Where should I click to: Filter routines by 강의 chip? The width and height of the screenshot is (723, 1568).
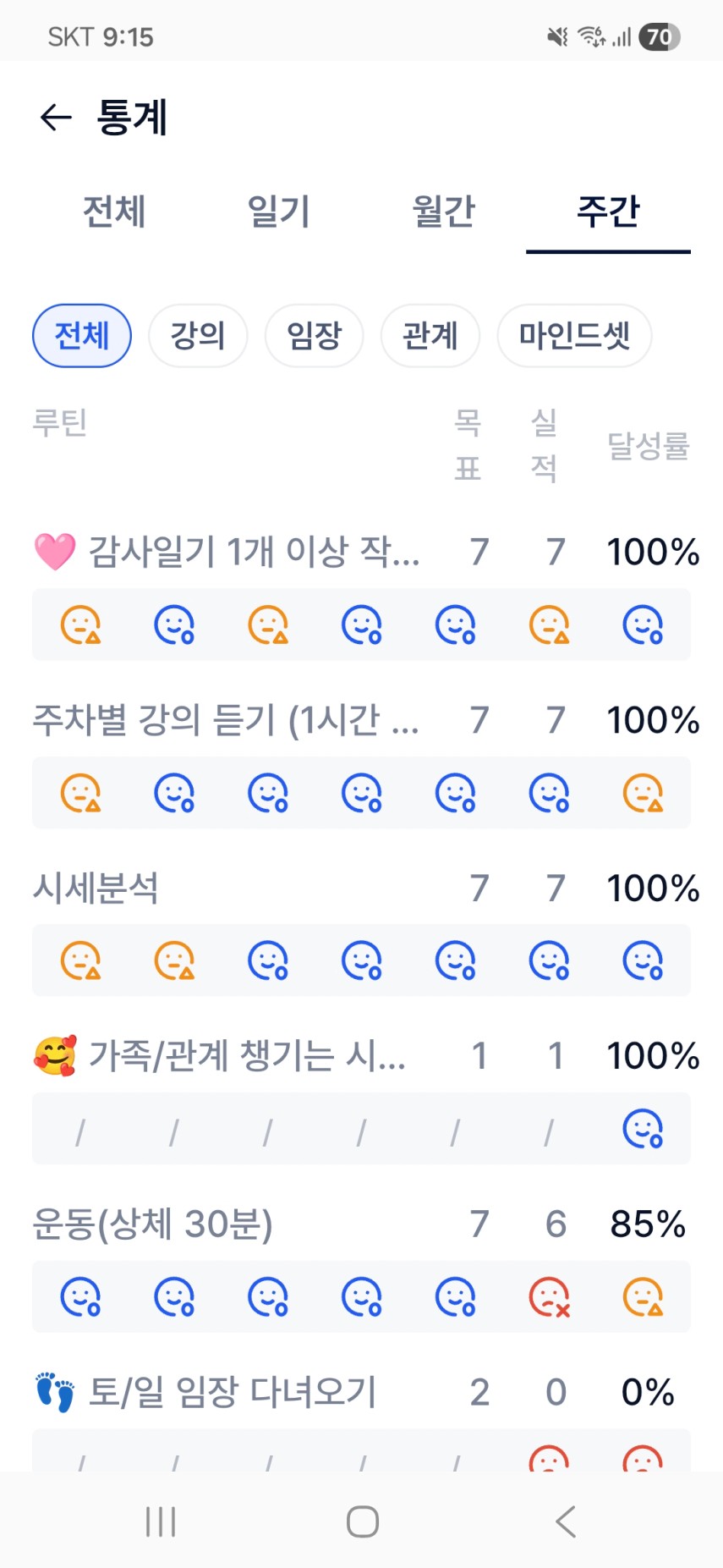pos(198,336)
